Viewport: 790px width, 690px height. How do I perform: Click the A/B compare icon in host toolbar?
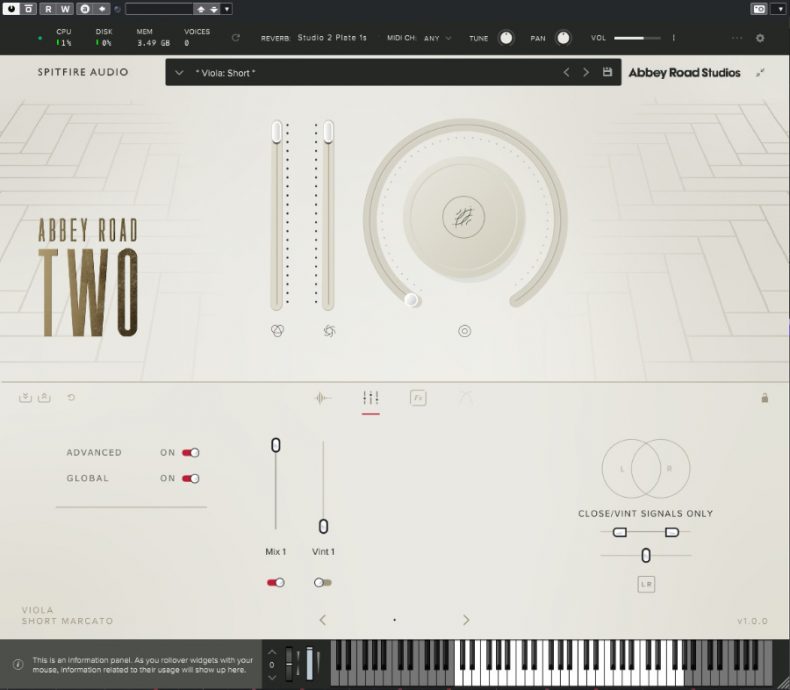point(85,9)
